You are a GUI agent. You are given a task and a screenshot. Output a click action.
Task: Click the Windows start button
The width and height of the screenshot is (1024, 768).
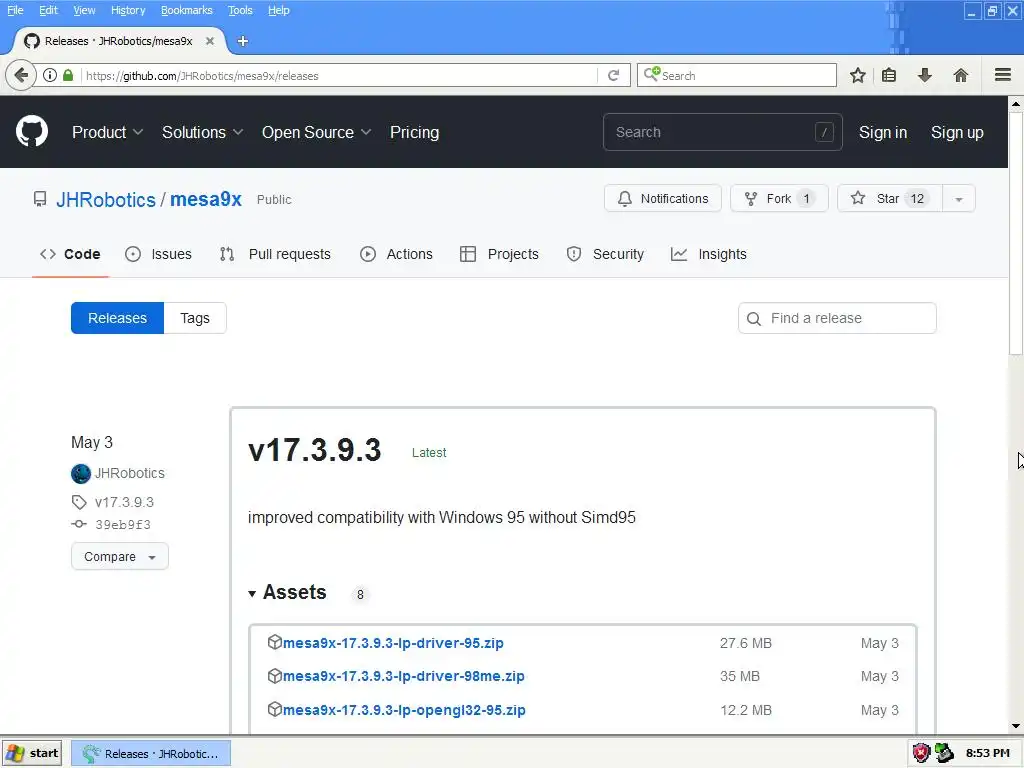tap(32, 753)
